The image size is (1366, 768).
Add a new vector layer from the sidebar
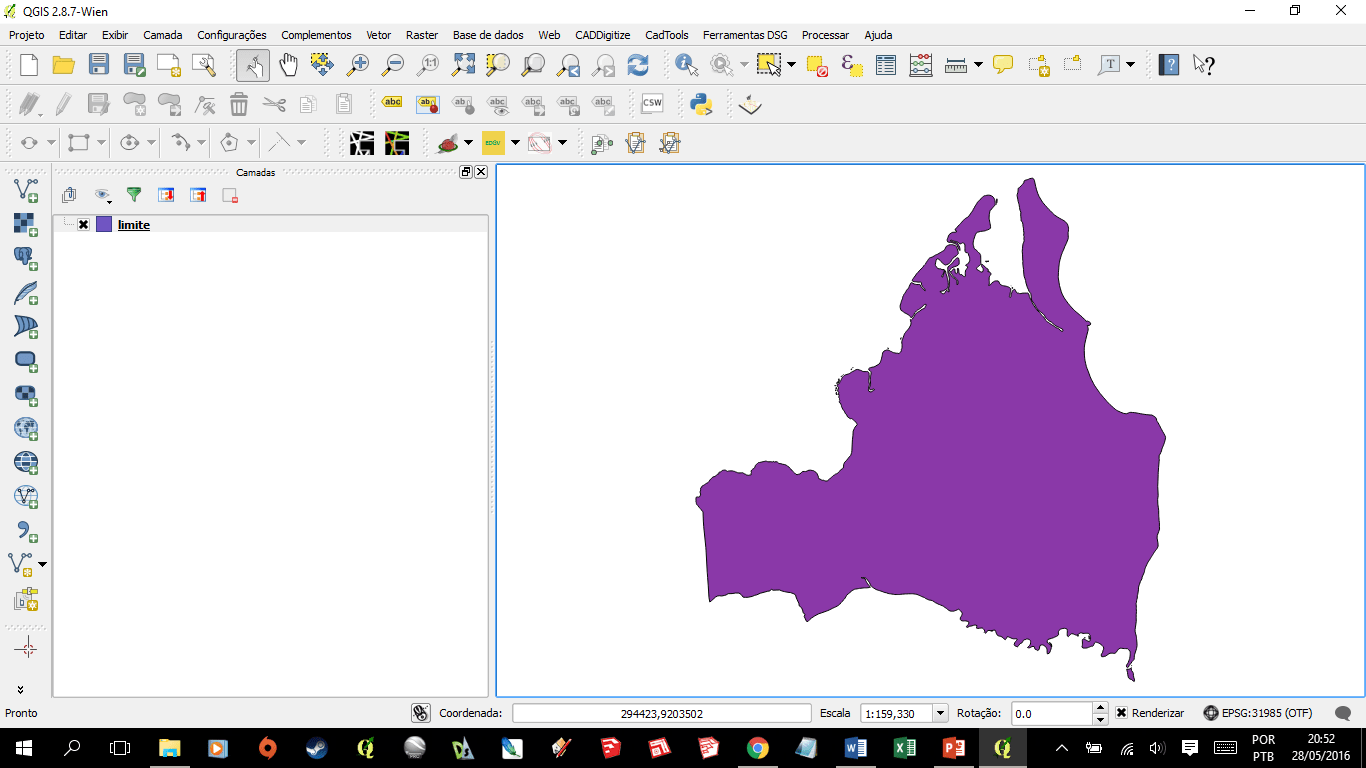pyautogui.click(x=25, y=190)
